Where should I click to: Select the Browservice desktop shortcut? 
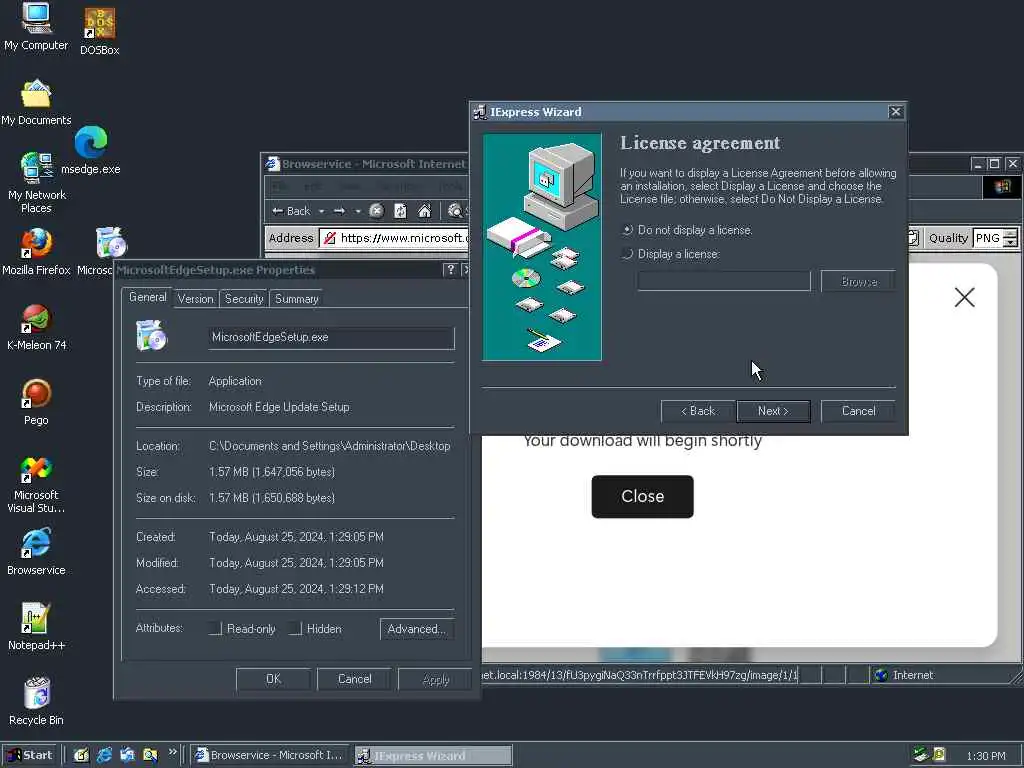36,552
